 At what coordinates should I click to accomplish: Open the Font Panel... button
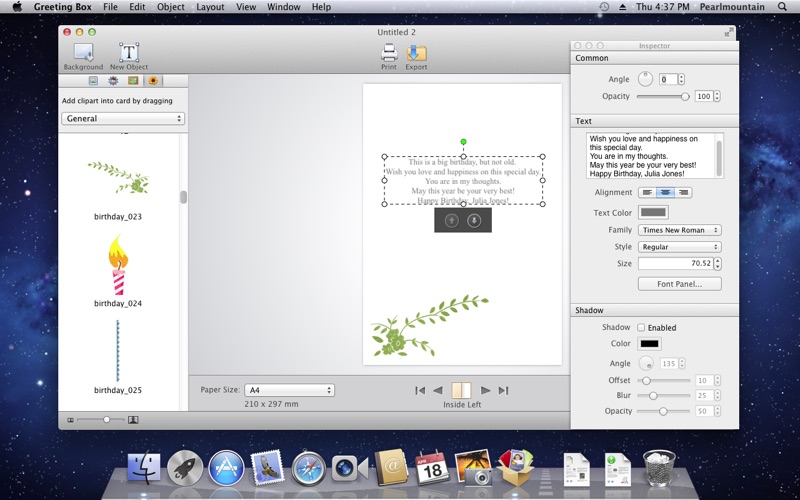tap(680, 284)
